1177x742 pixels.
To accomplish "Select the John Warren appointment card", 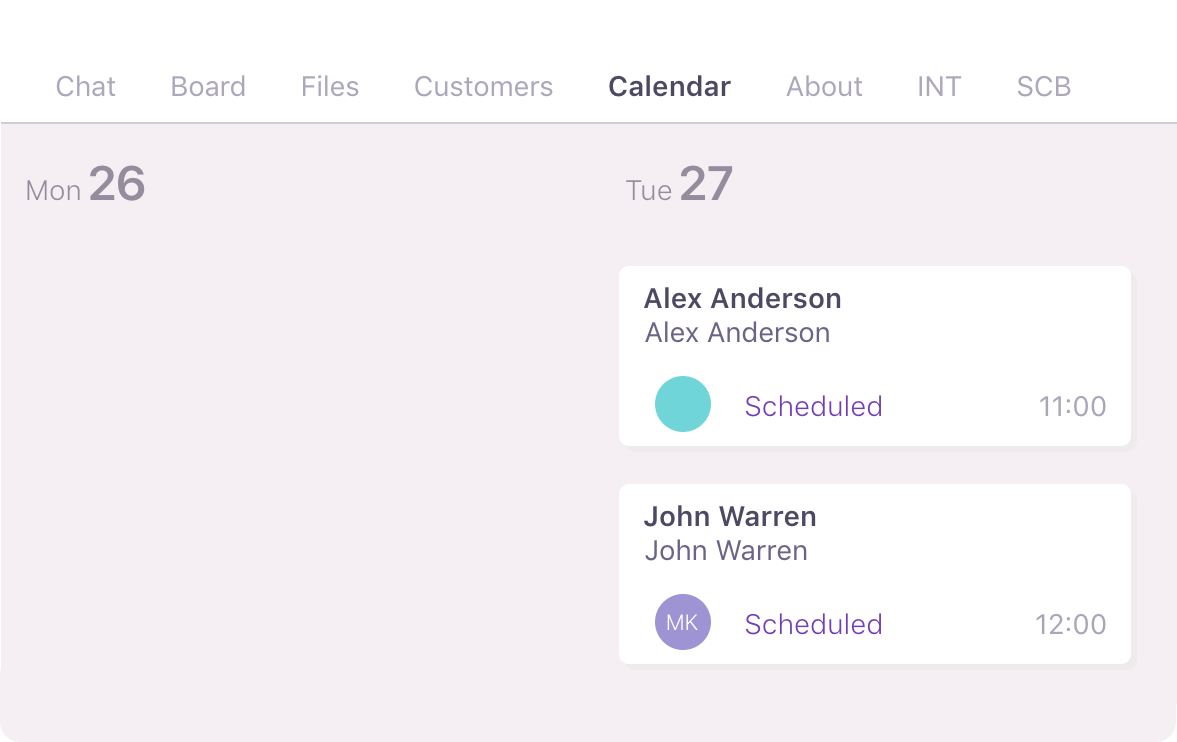I will pos(875,573).
